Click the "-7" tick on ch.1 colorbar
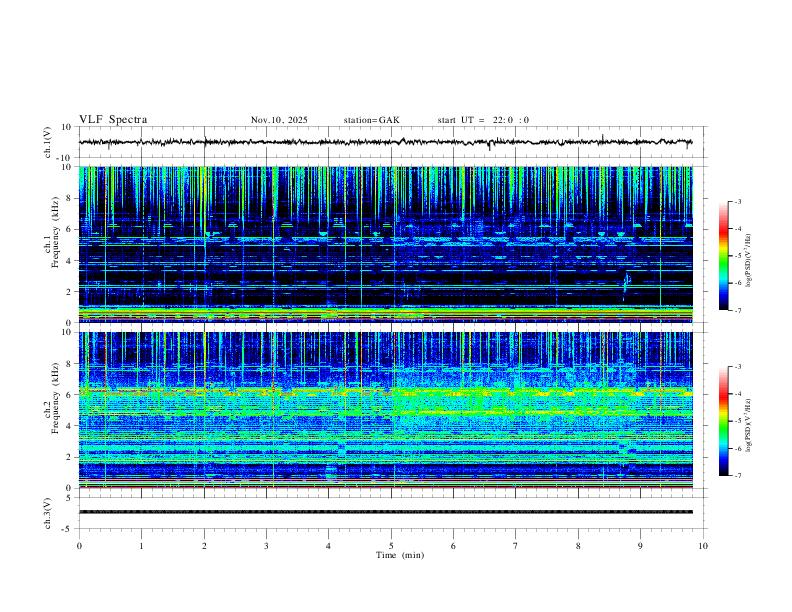 (738, 310)
